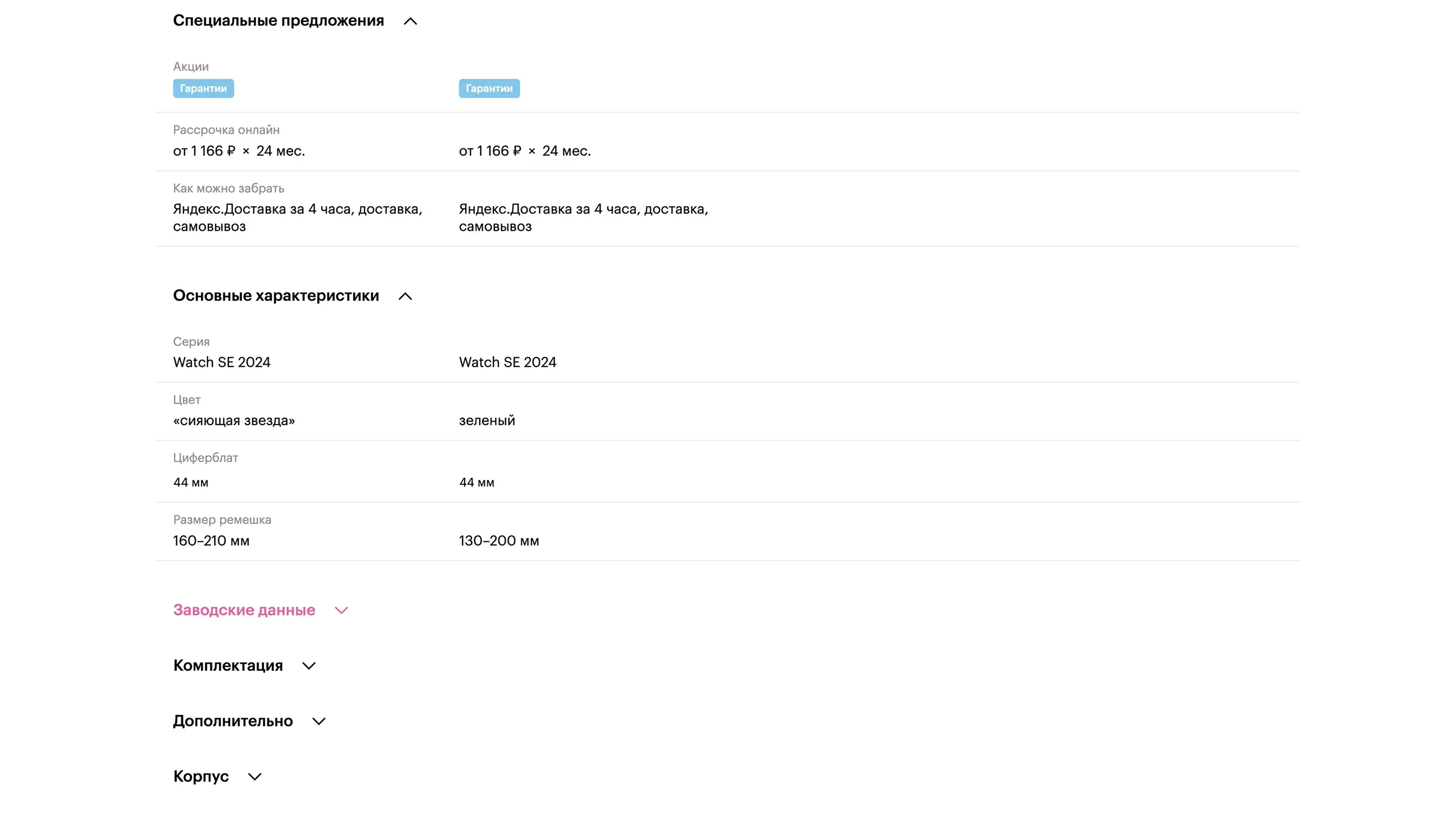Open the Корпус section with its chevron

(x=255, y=777)
